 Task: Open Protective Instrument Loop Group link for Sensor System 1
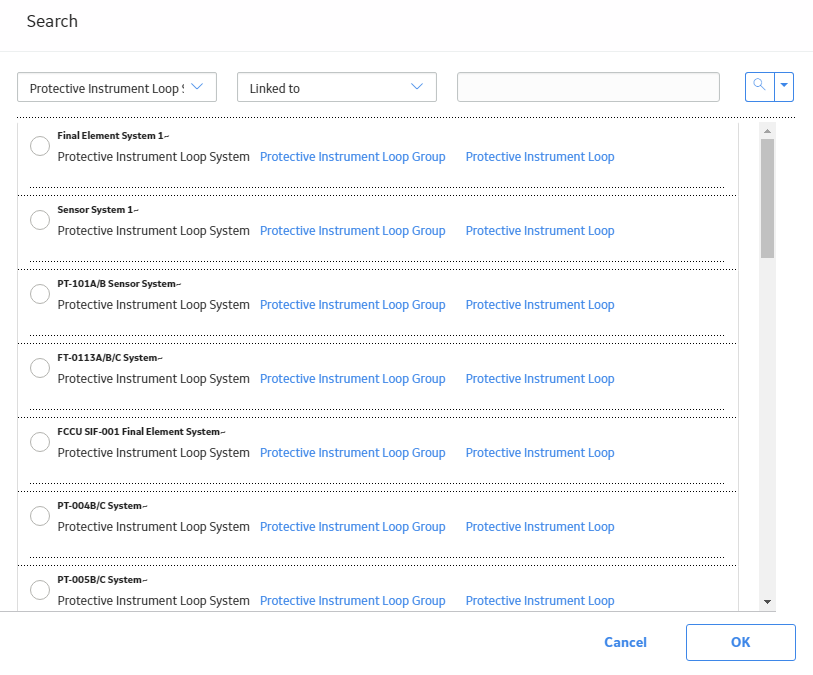click(x=353, y=231)
